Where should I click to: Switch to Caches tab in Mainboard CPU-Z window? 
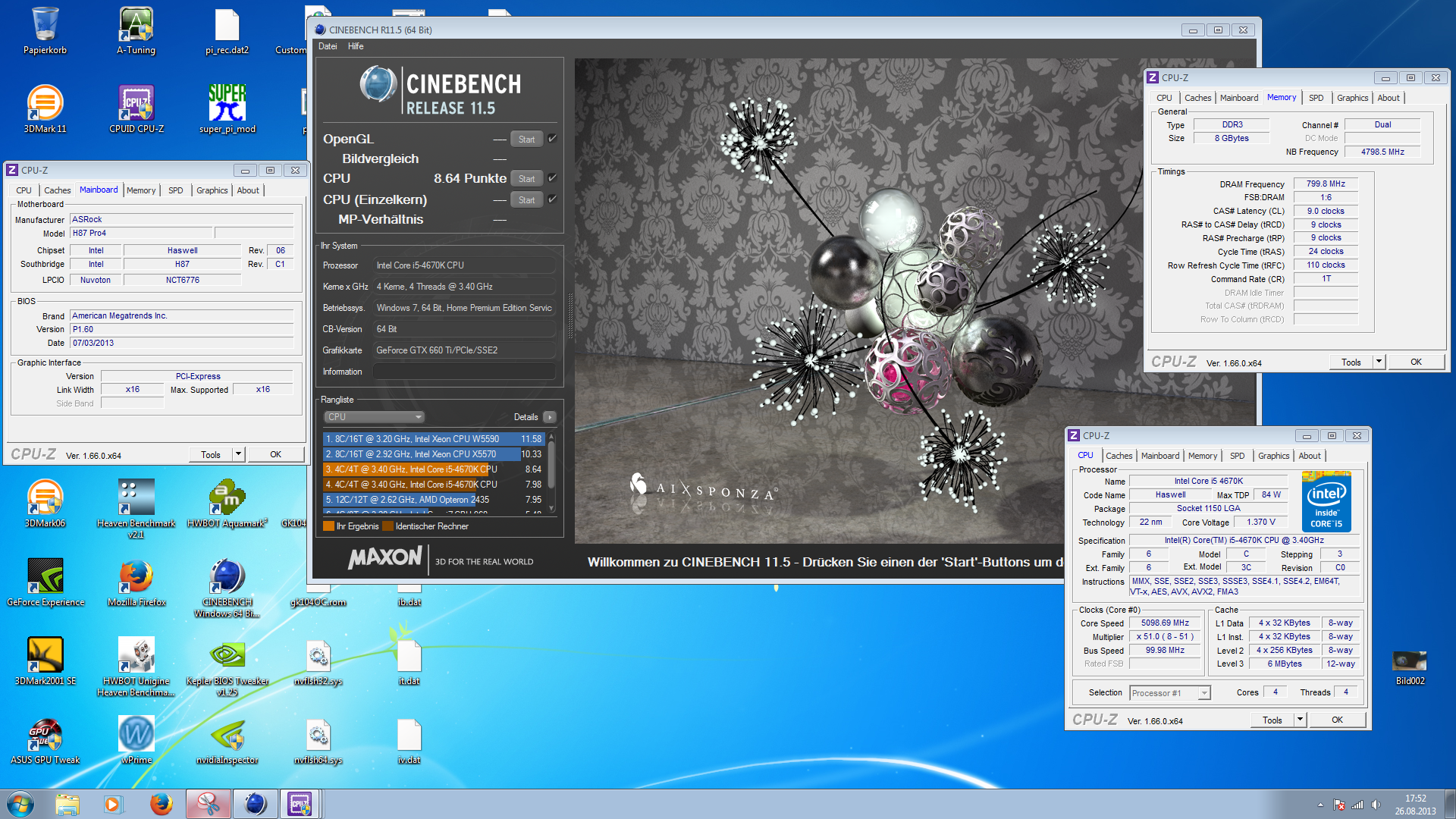(x=57, y=190)
